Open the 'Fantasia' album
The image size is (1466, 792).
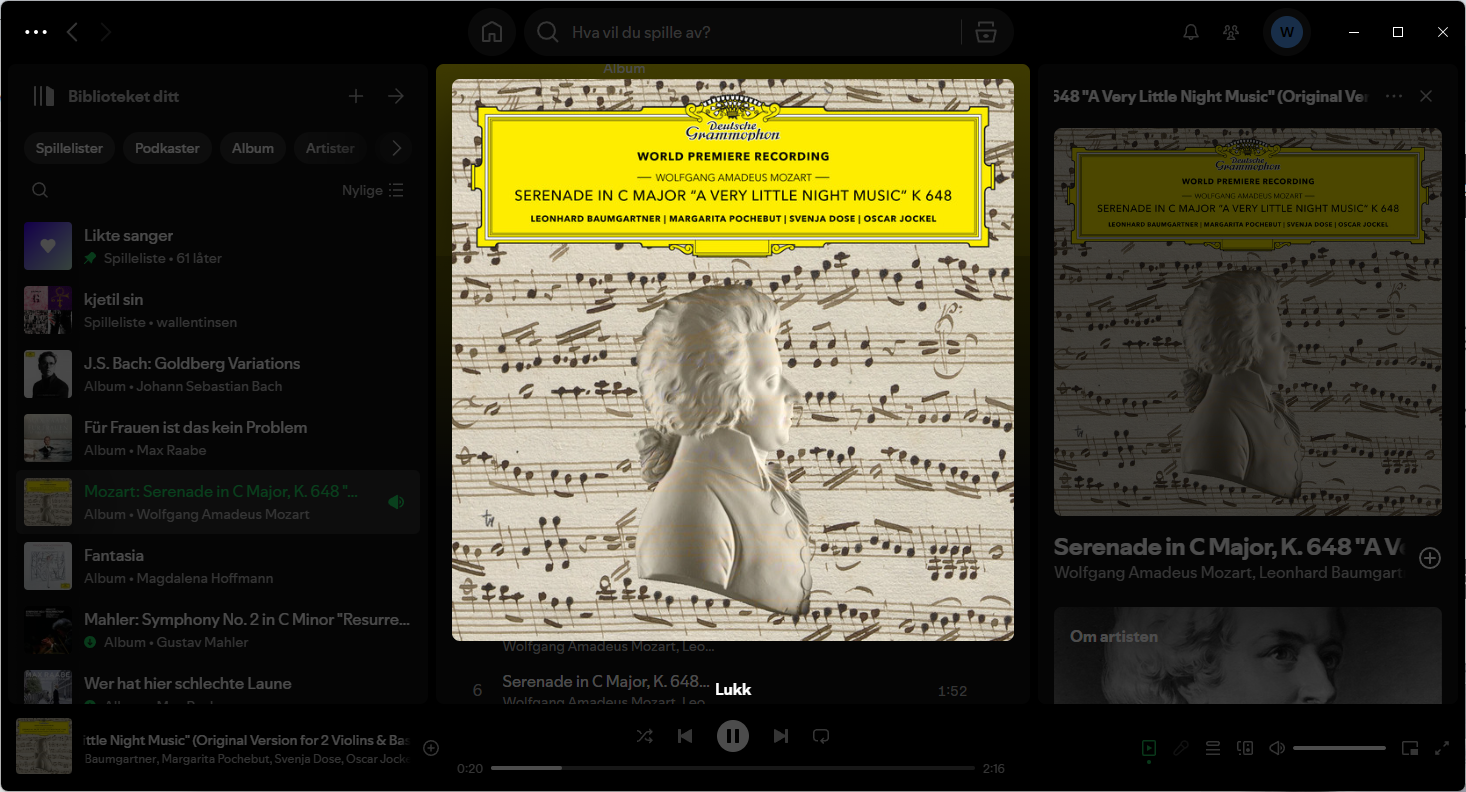tap(218, 566)
